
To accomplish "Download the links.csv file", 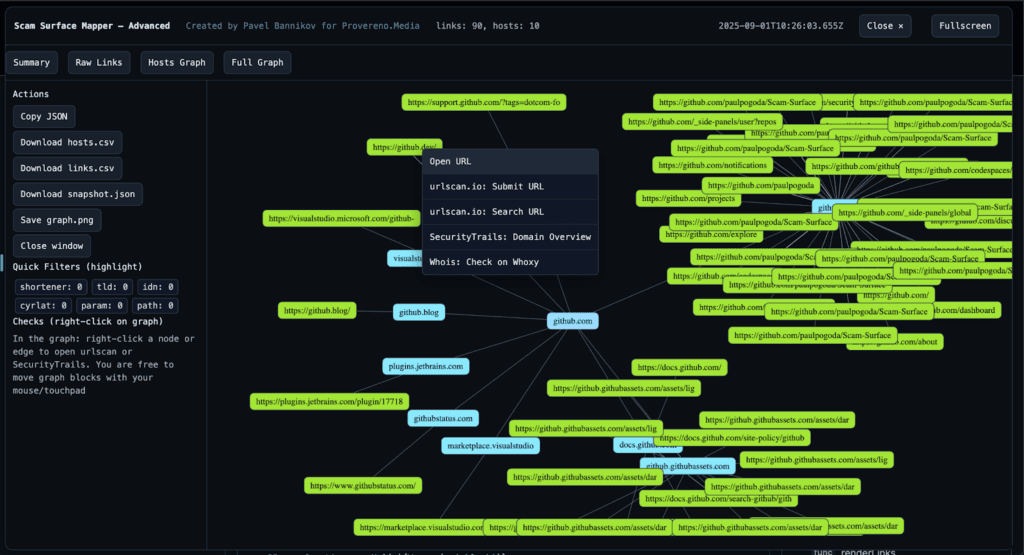I will coord(67,168).
